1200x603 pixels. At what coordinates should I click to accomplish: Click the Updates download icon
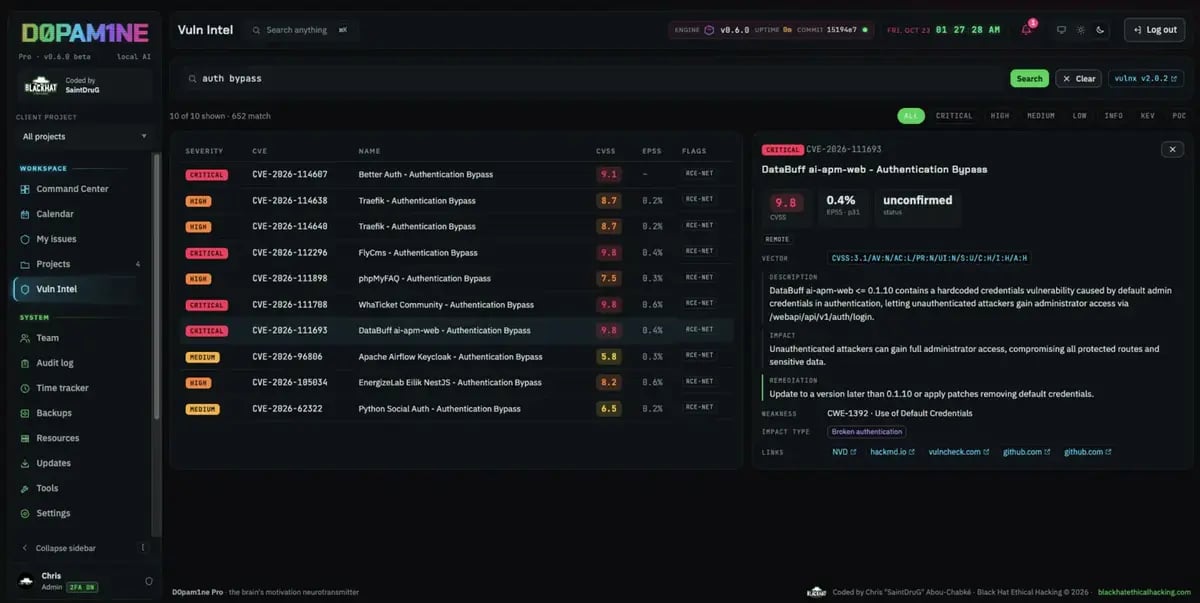click(26, 463)
